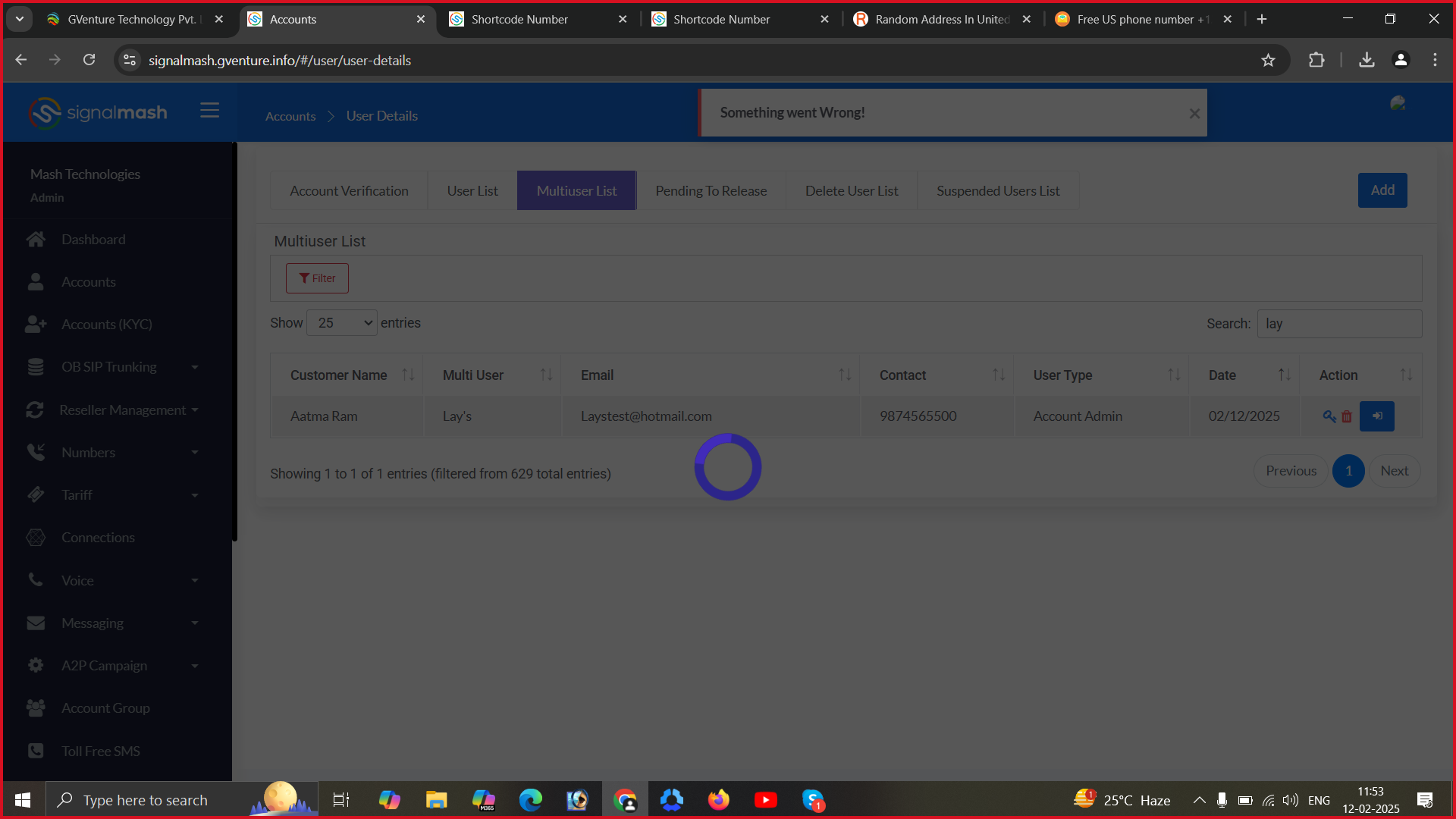1456x819 pixels.
Task: Switch to the User List tab
Action: pyautogui.click(x=472, y=191)
